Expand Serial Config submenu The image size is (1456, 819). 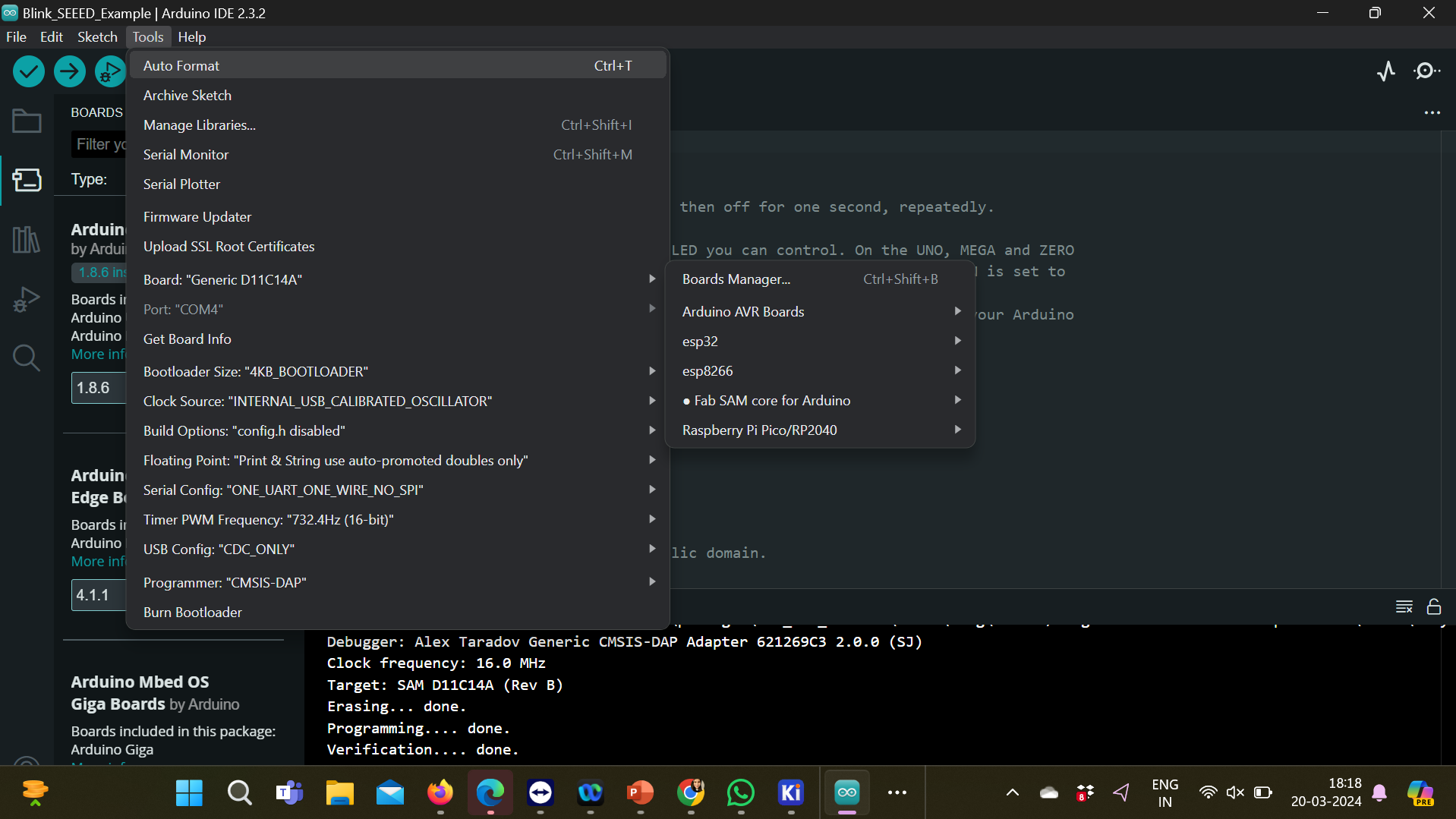click(x=398, y=490)
